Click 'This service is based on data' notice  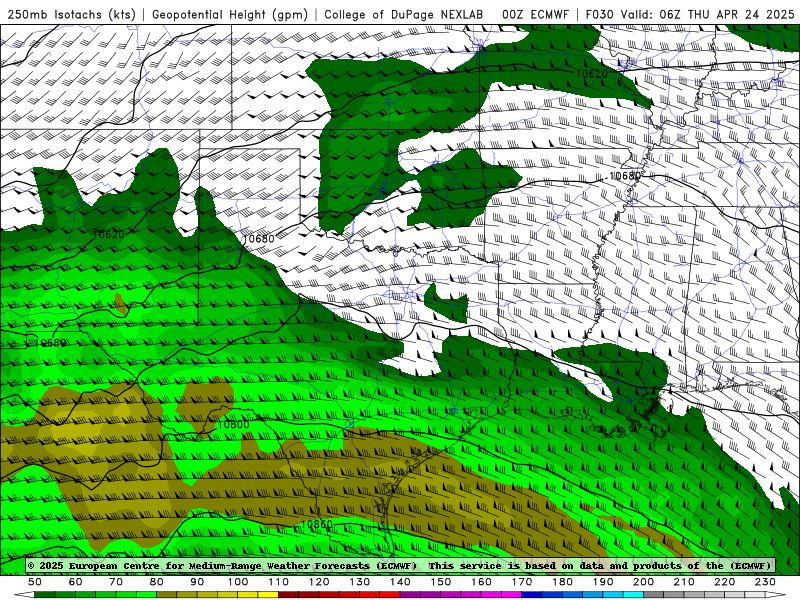503,565
